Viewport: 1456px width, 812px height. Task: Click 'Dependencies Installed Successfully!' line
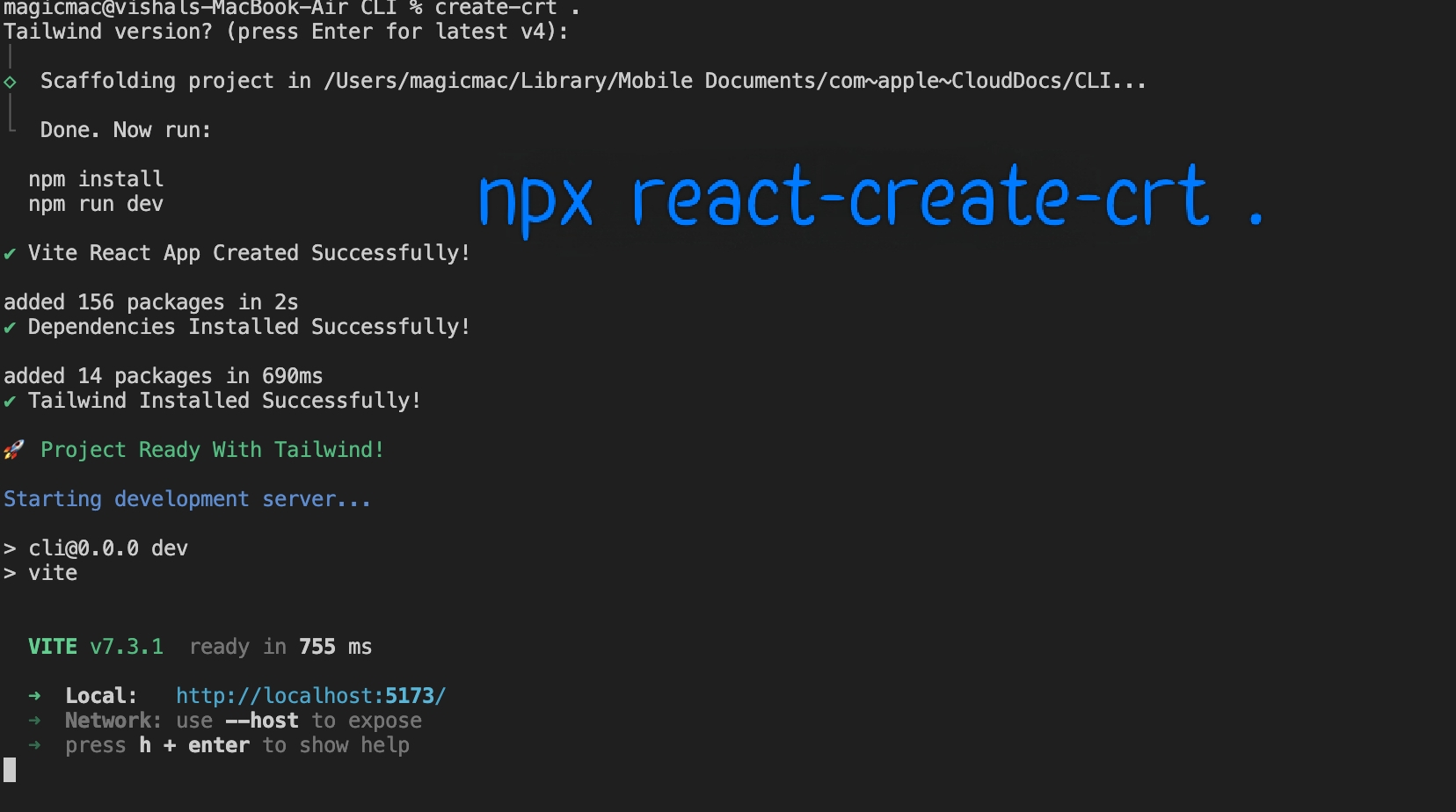(x=249, y=327)
